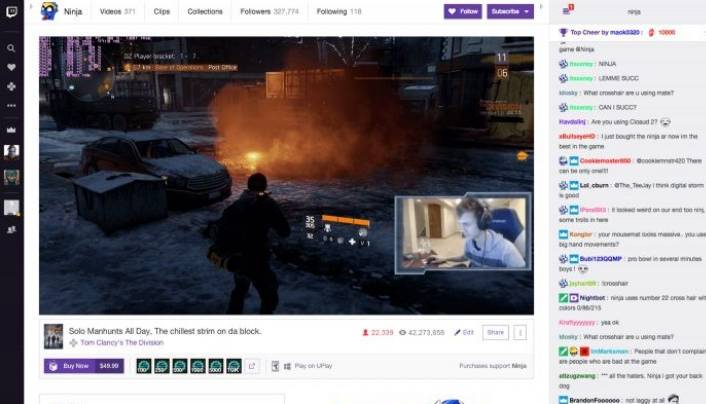The height and width of the screenshot is (404, 706).
Task: Click the crown badge beside Lol_cburn
Action: [x=574, y=185]
